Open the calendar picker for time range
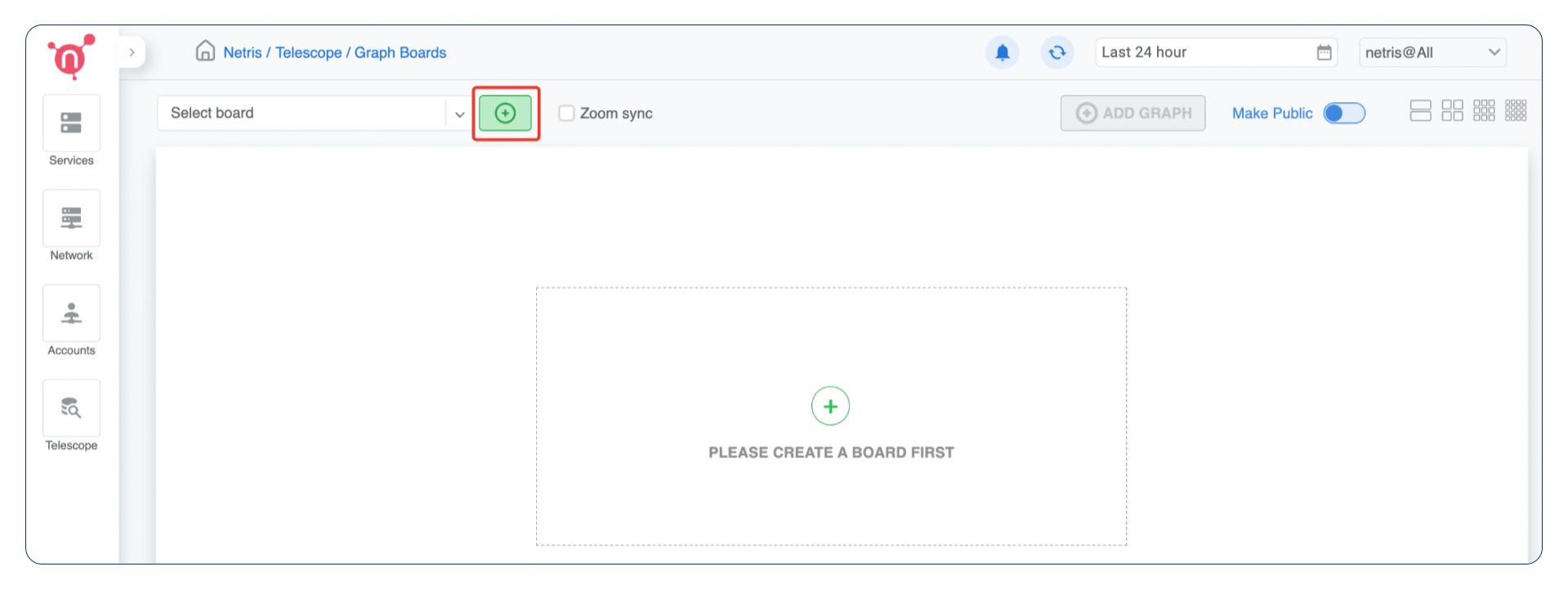Screen dimensions: 1568x589 click(x=1324, y=51)
